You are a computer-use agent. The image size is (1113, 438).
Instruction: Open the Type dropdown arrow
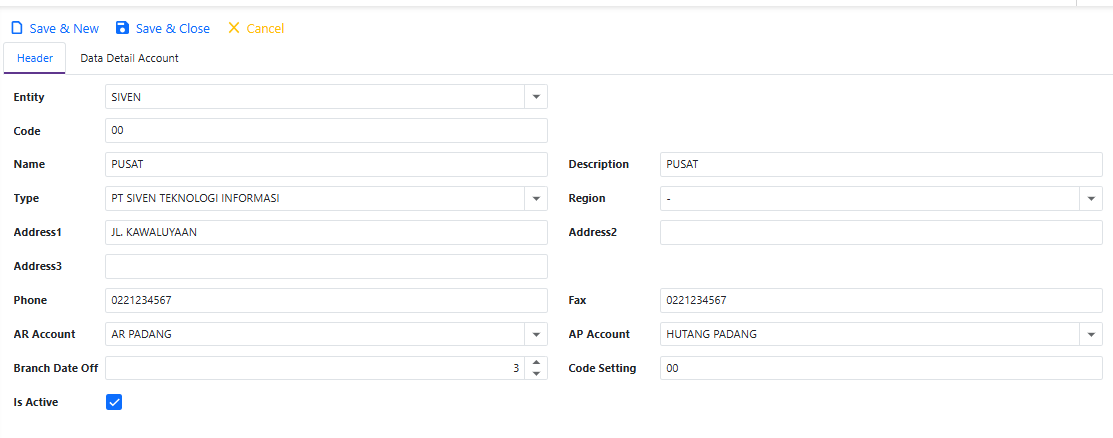[536, 199]
